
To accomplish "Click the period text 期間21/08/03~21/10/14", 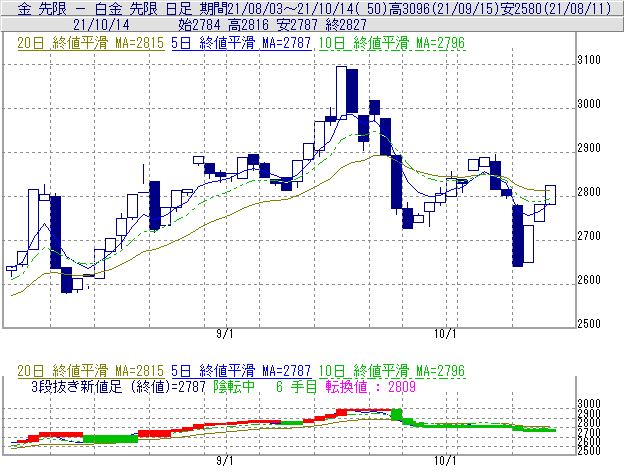I will (277, 8).
